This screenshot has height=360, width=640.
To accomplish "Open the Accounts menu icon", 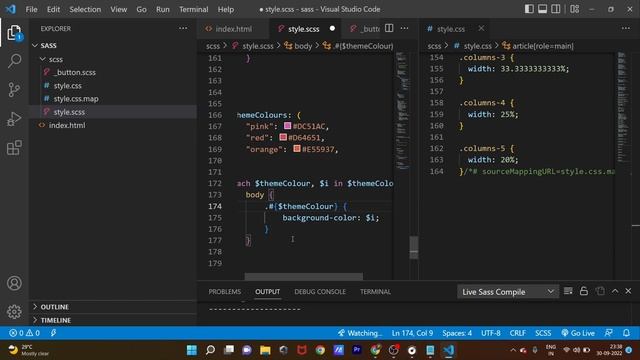I will point(14,283).
